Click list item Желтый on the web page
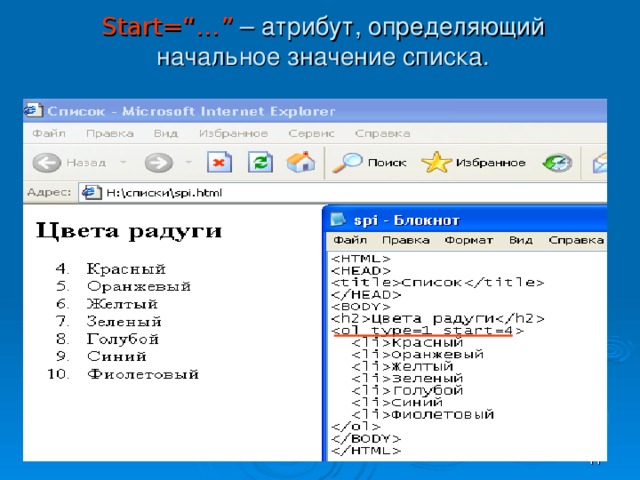640x480 pixels. pos(122,304)
